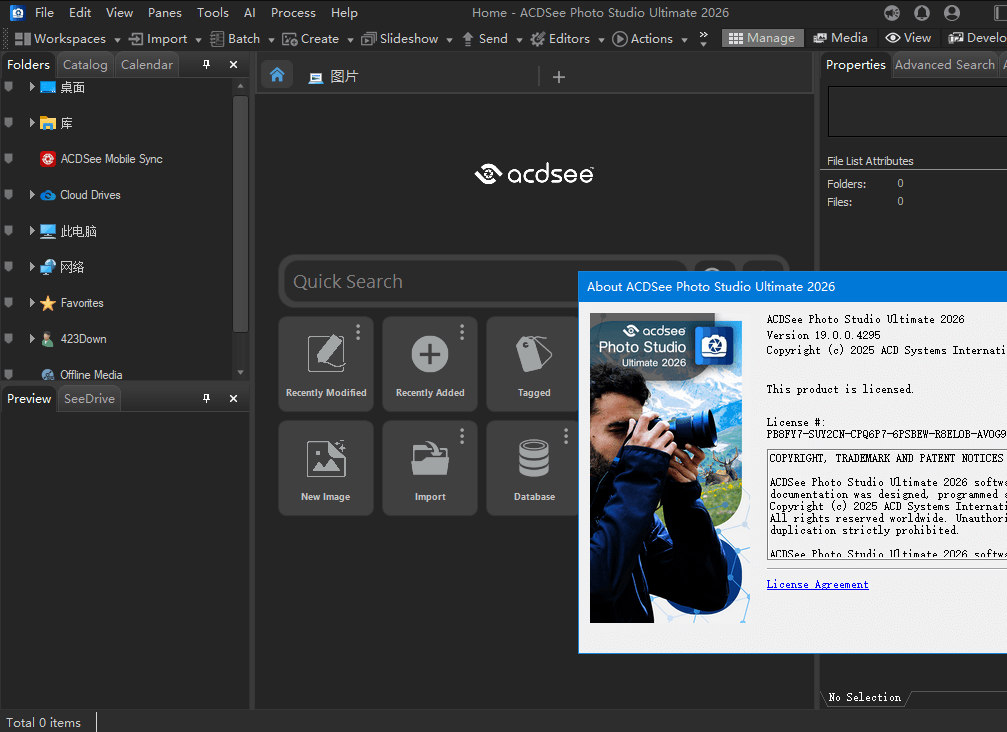The image size is (1007, 732).
Task: Click the Folders pane vertical scrollbar
Action: pyautogui.click(x=240, y=210)
